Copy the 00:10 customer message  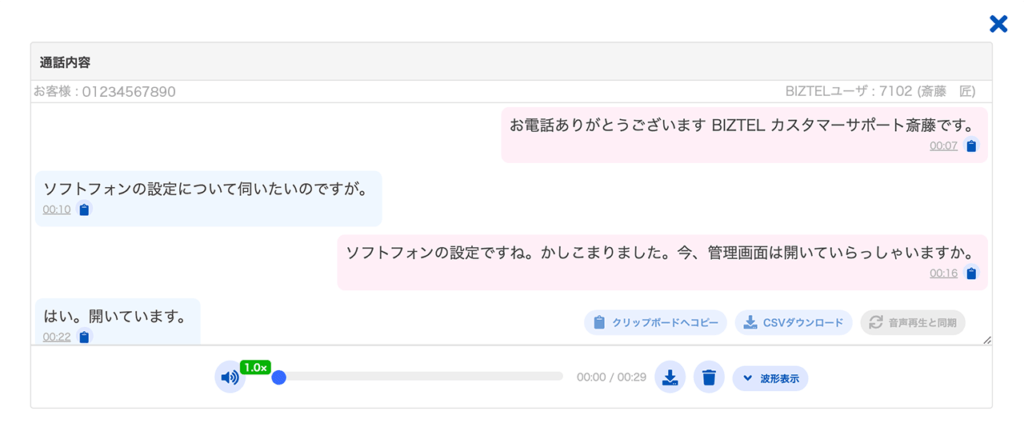(84, 210)
